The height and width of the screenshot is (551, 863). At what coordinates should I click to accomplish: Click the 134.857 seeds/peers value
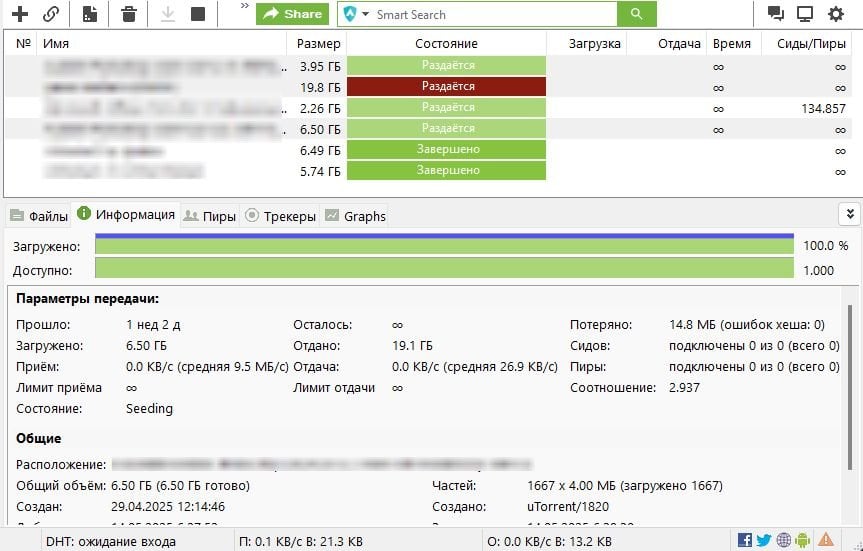pyautogui.click(x=823, y=108)
